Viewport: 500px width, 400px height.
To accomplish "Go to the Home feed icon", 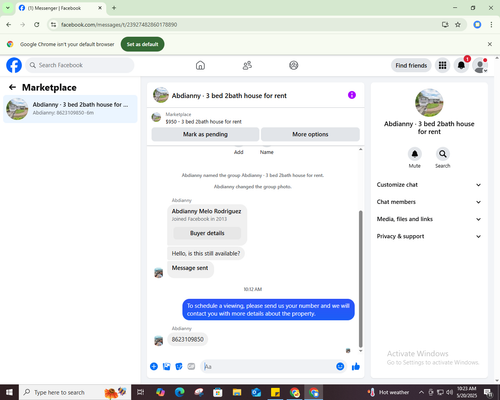I will point(200,65).
